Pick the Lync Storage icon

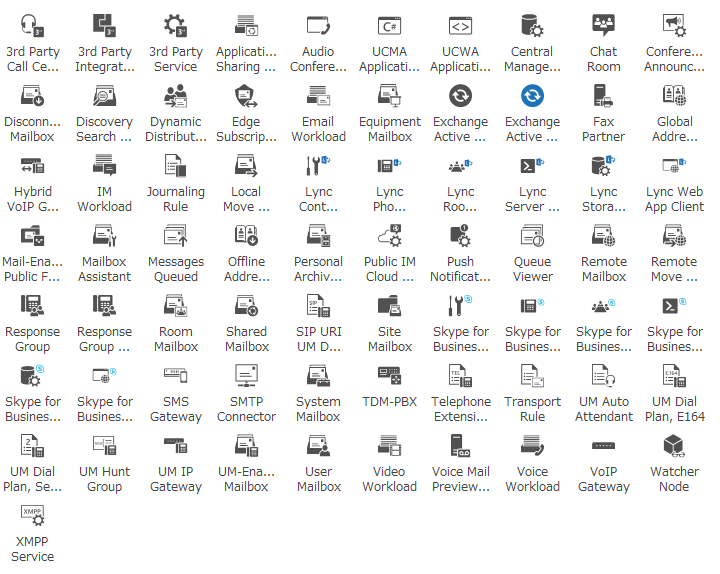[x=603, y=166]
